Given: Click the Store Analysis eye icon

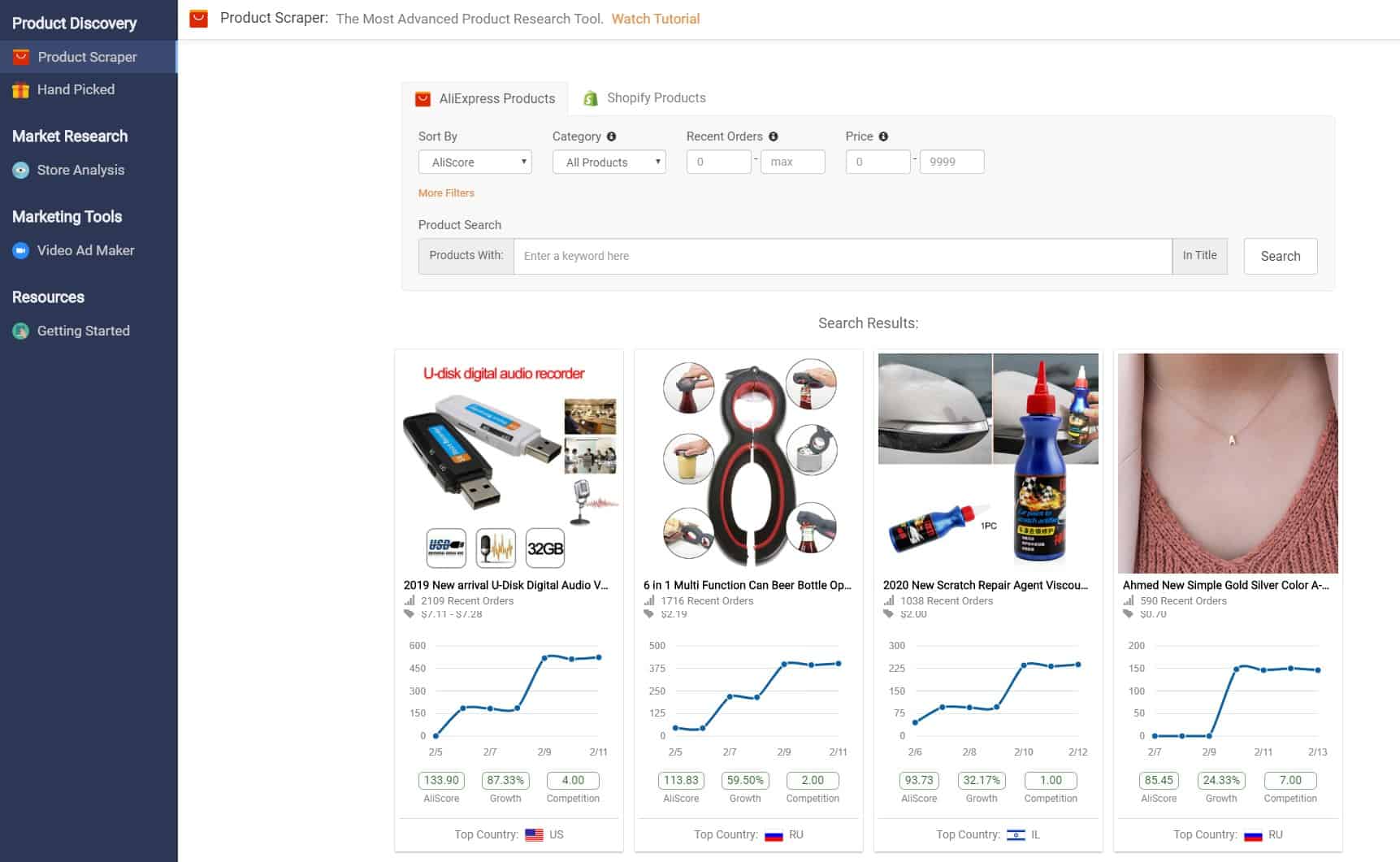Looking at the screenshot, I should pyautogui.click(x=21, y=170).
